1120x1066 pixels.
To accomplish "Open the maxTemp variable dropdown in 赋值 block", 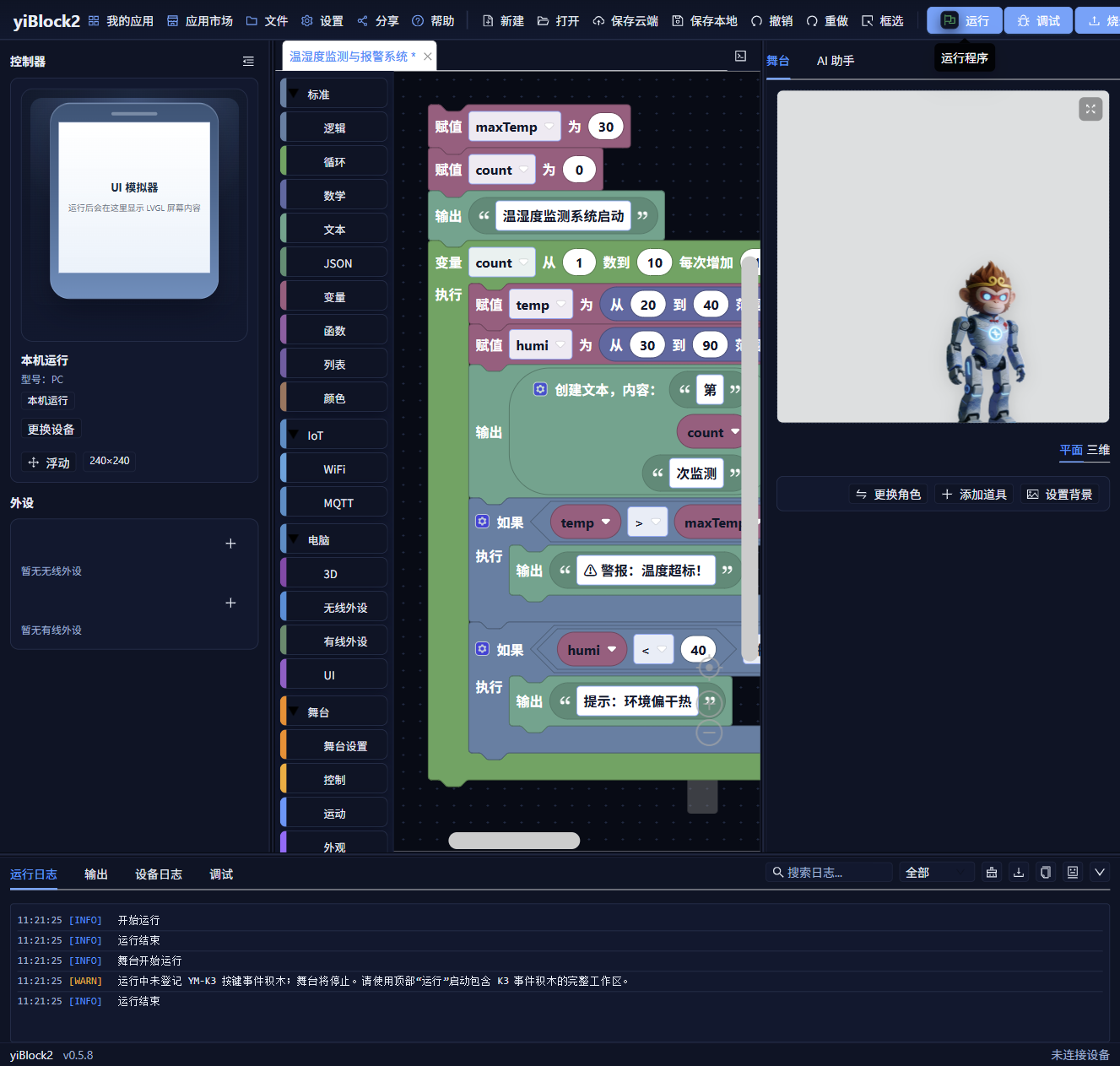I will pos(514,127).
